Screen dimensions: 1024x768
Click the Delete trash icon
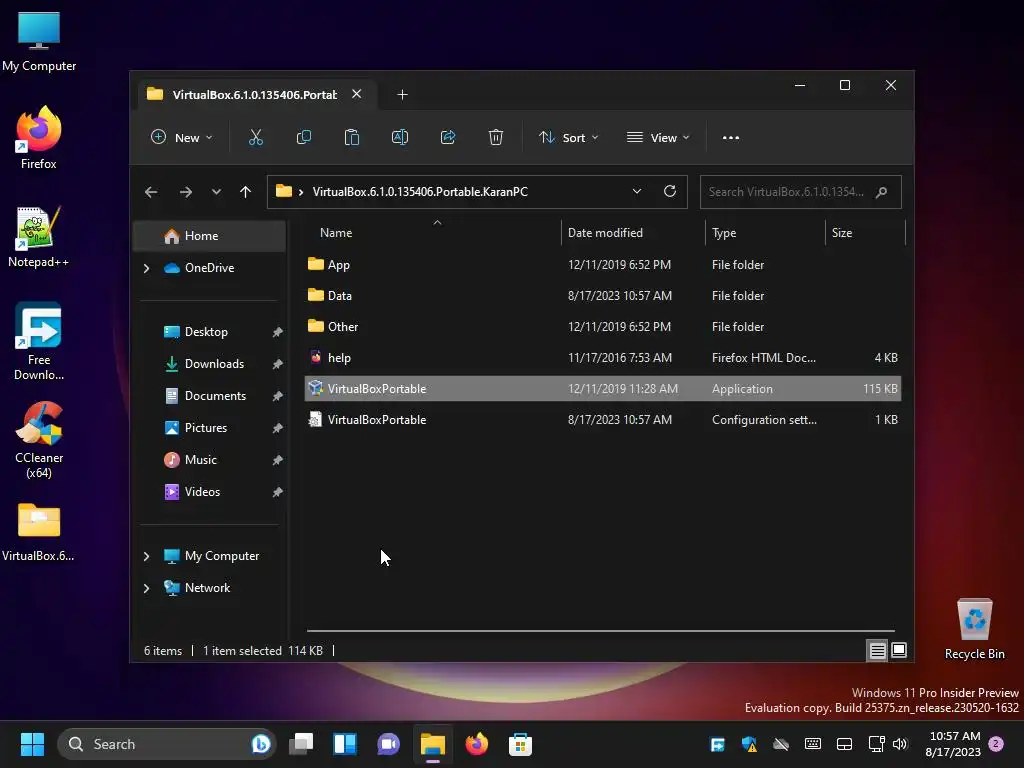(x=496, y=138)
